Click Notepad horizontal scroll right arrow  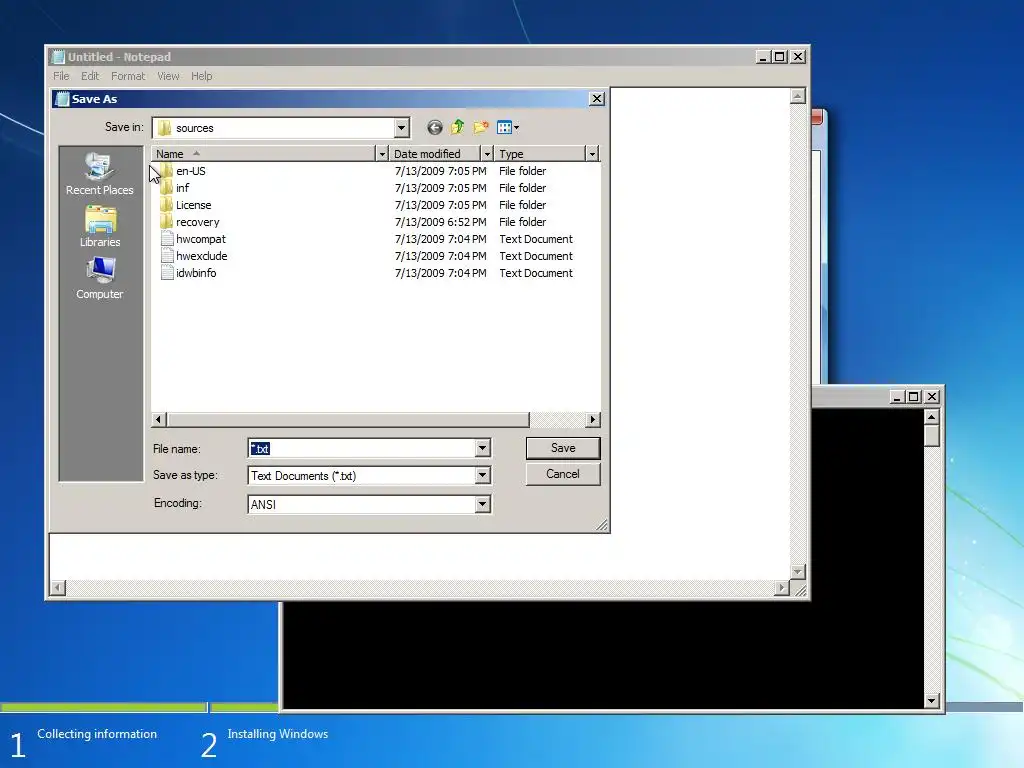[x=782, y=588]
